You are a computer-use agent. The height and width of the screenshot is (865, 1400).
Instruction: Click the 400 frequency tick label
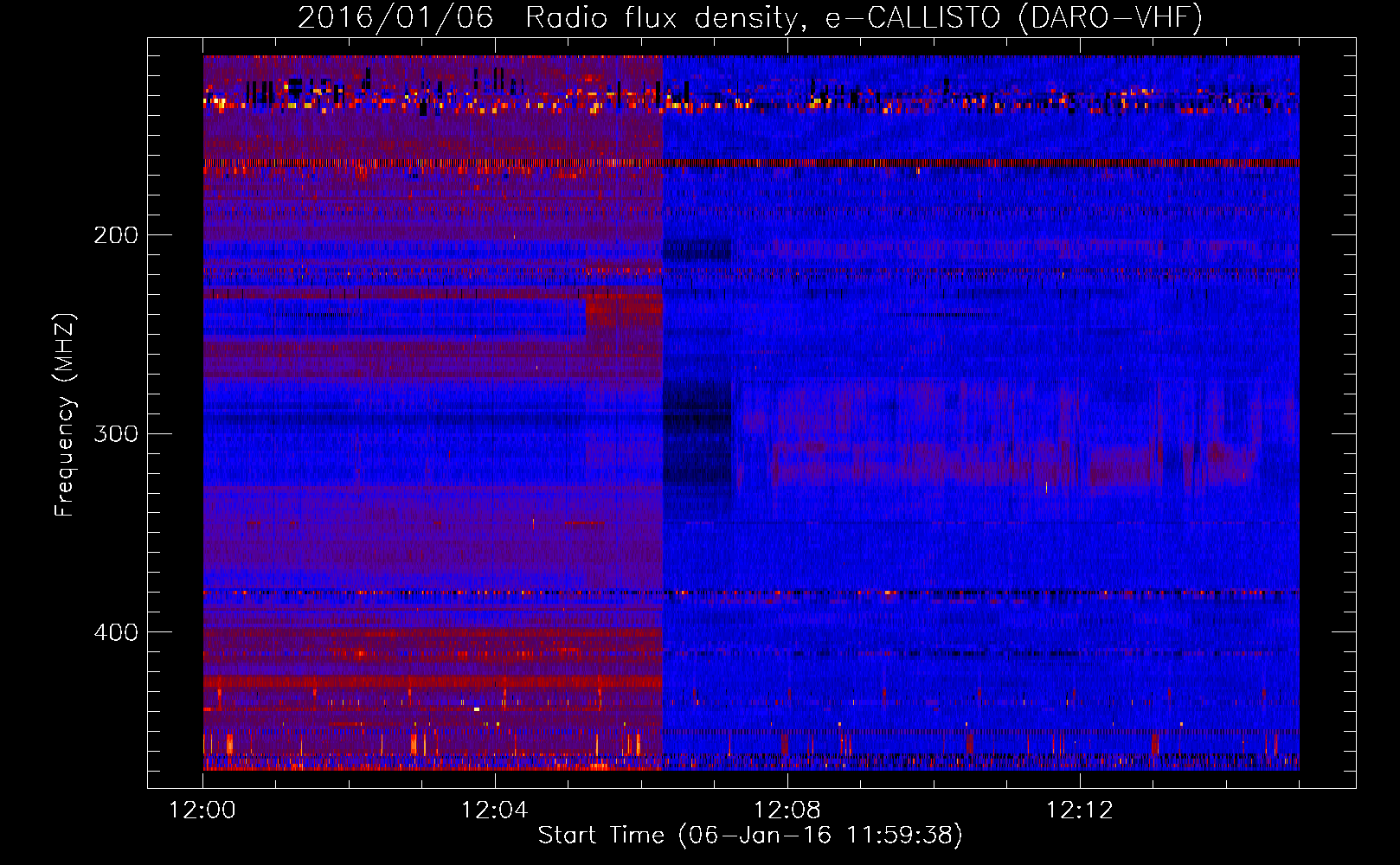116,632
